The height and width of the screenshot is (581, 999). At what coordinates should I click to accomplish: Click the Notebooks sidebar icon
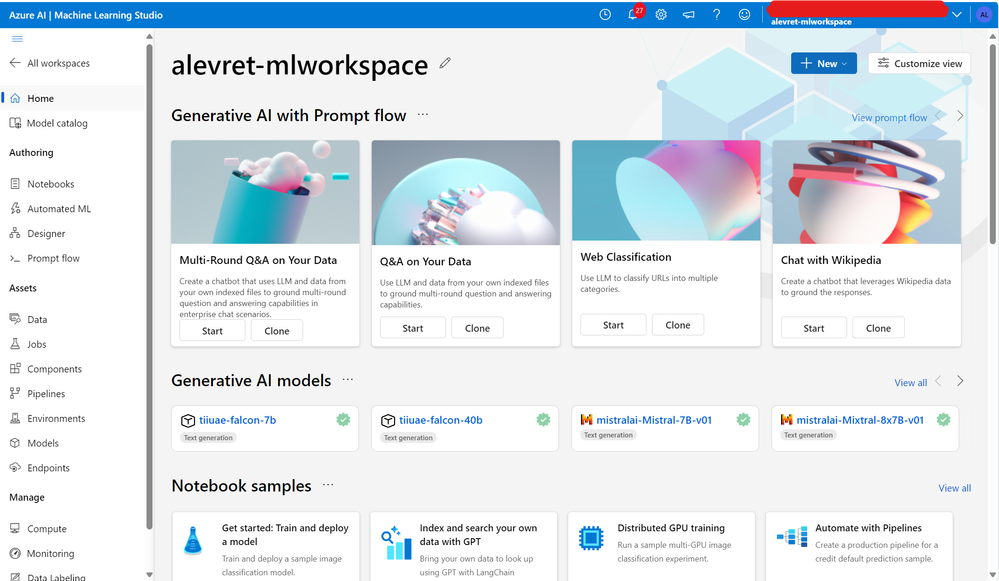(x=15, y=183)
